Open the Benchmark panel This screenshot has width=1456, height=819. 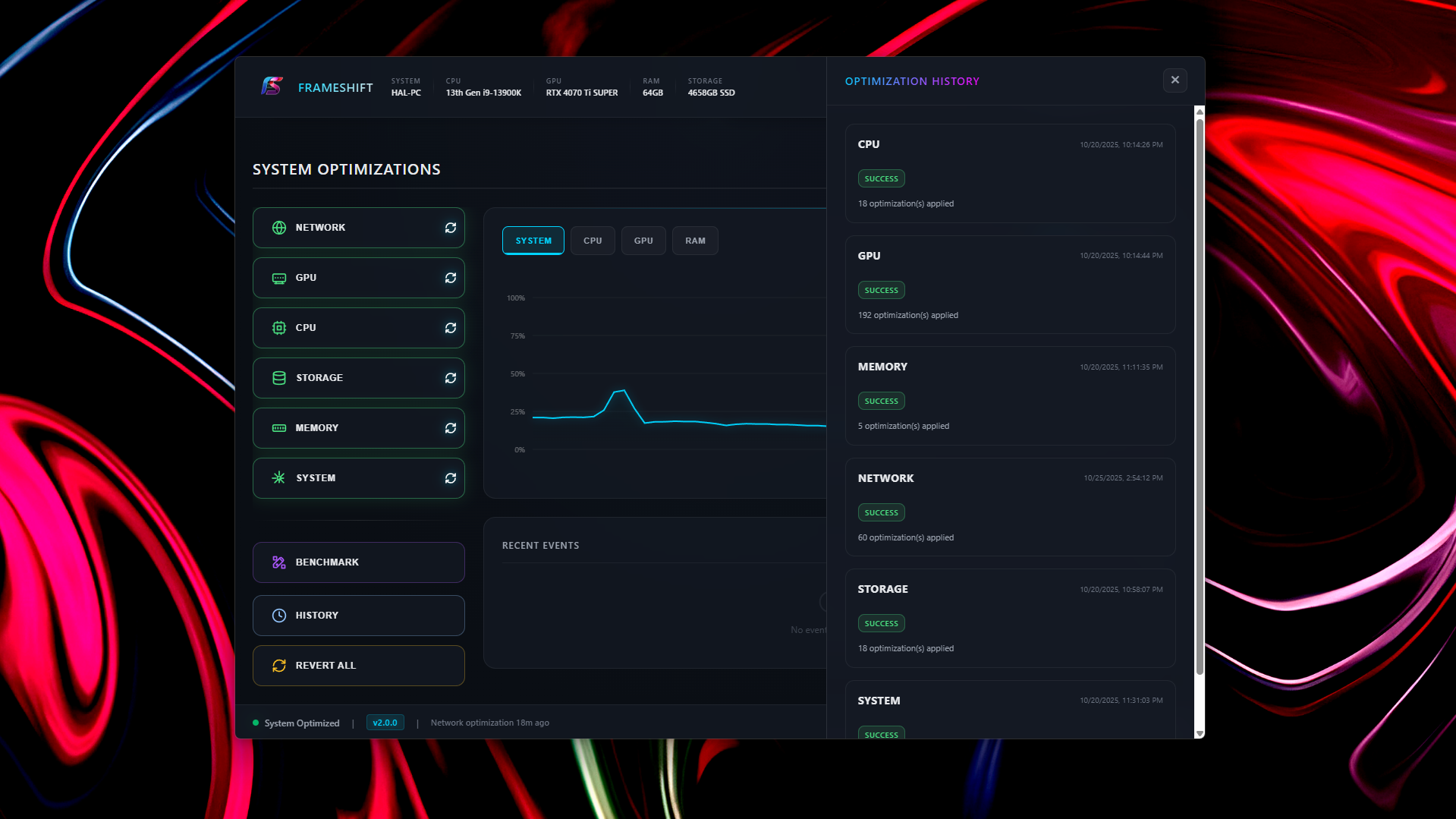click(358, 562)
